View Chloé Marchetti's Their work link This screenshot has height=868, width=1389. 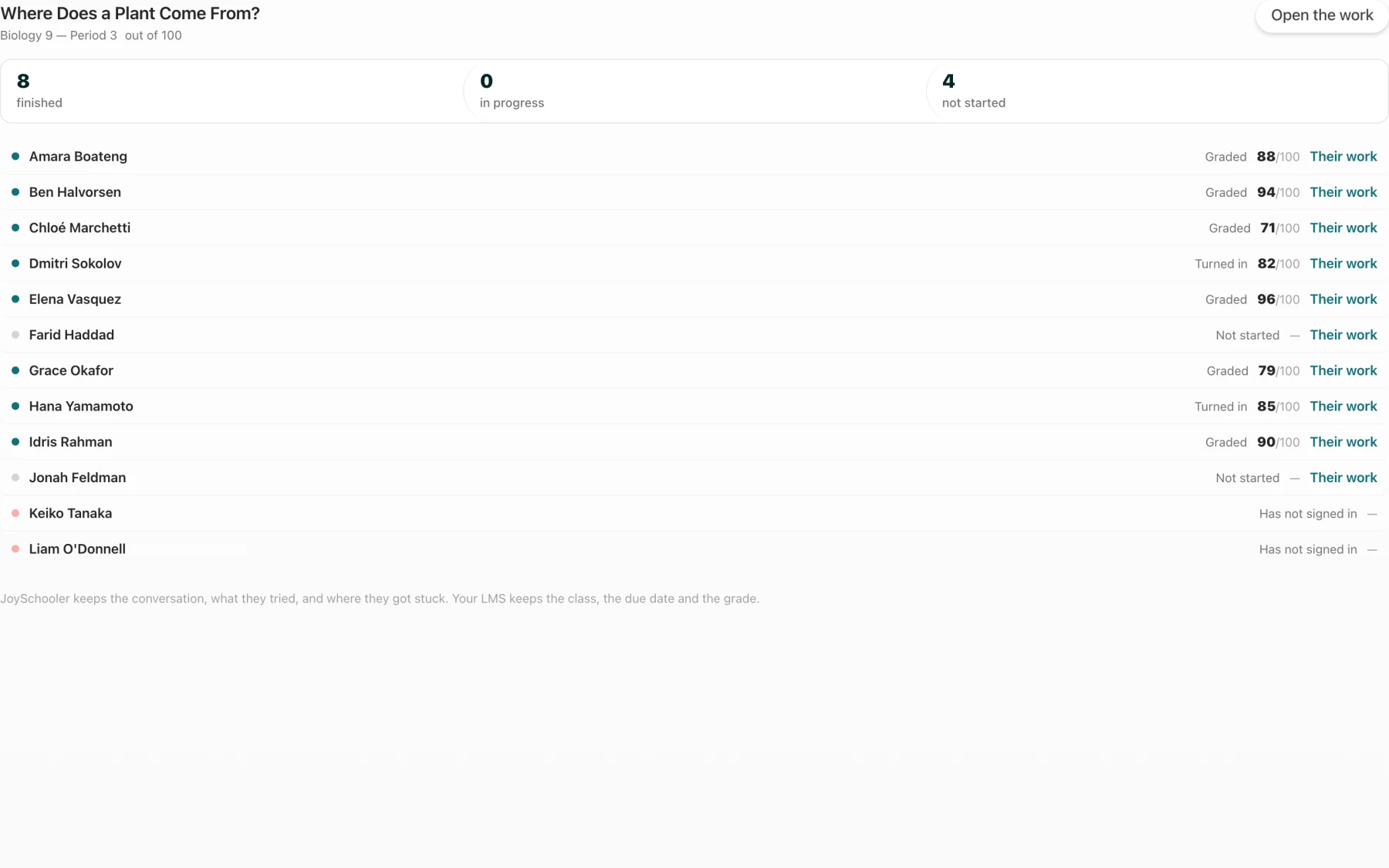coord(1343,228)
